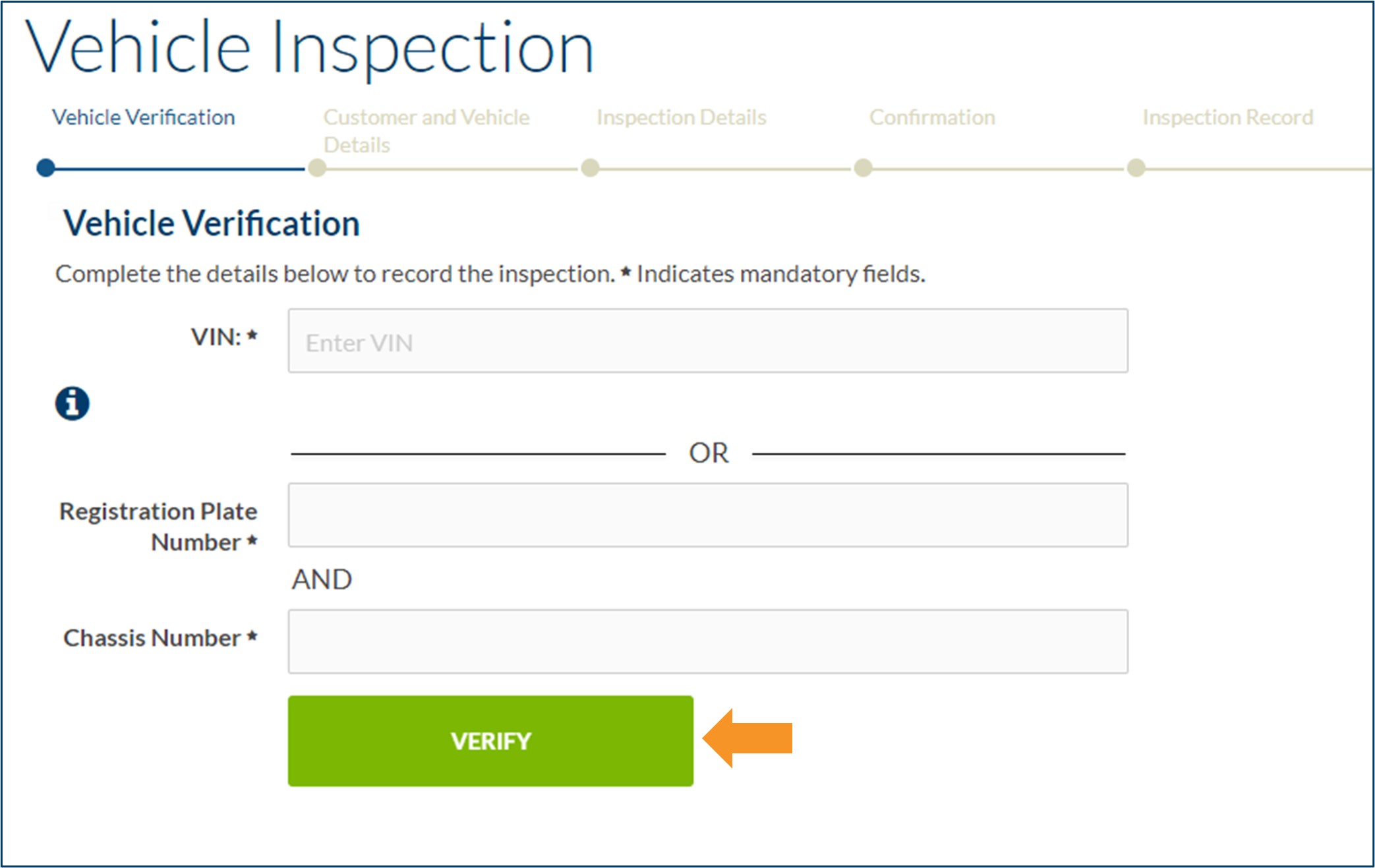This screenshot has width=1375, height=868.
Task: Click inside the Enter VIN input field
Action: pyautogui.click(x=707, y=341)
